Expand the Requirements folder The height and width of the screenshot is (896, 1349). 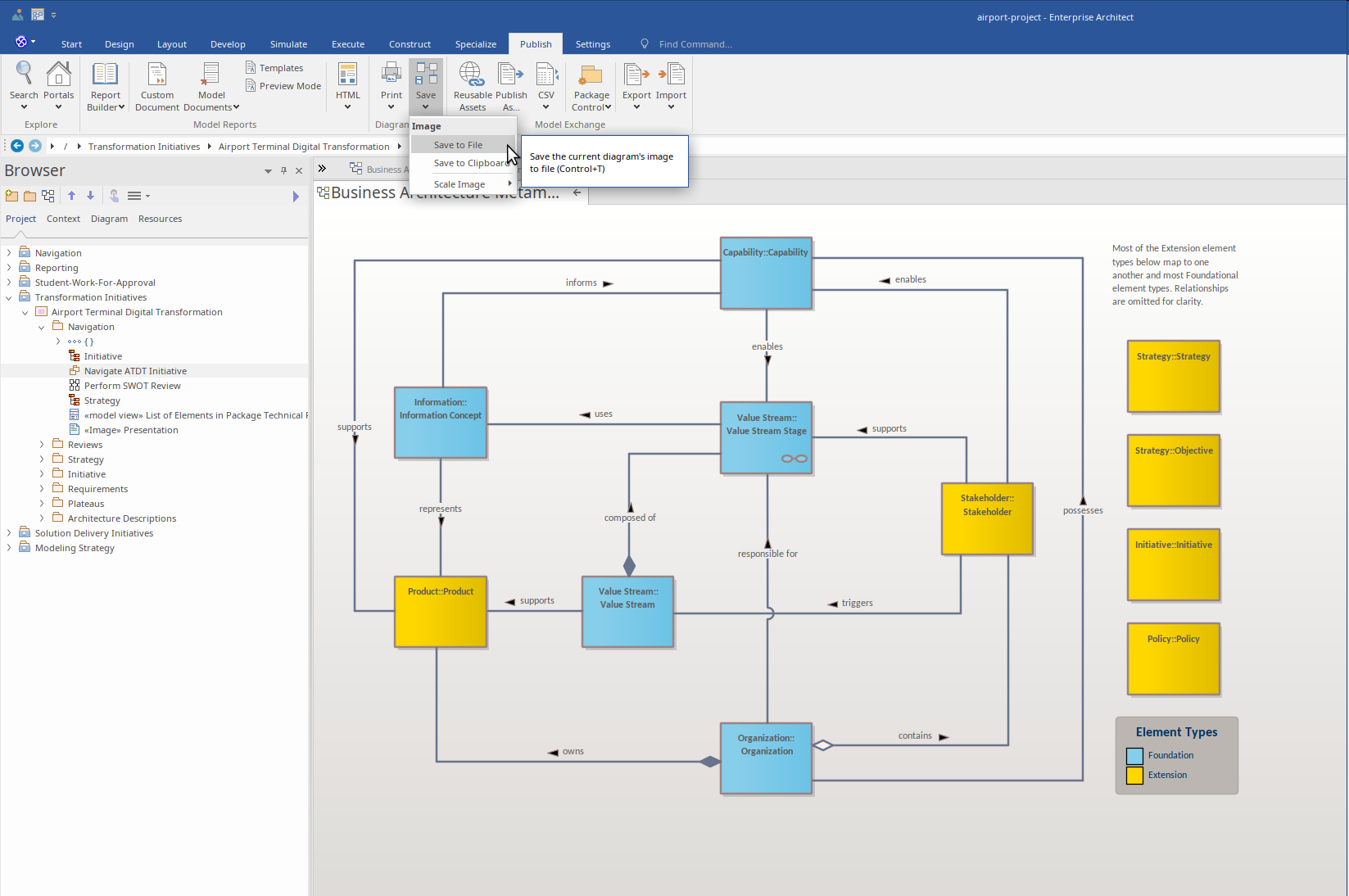click(x=42, y=489)
